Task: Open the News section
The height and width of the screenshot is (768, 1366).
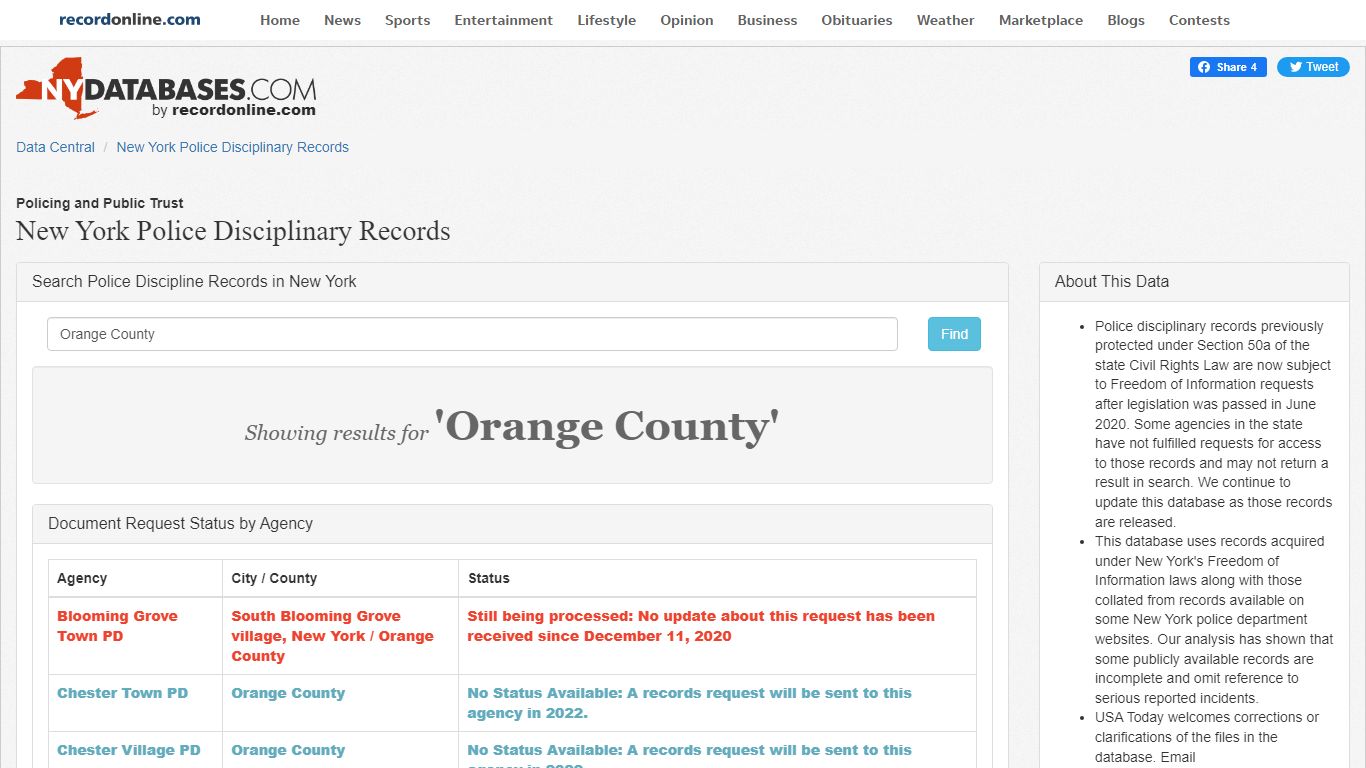Action: coord(342,20)
